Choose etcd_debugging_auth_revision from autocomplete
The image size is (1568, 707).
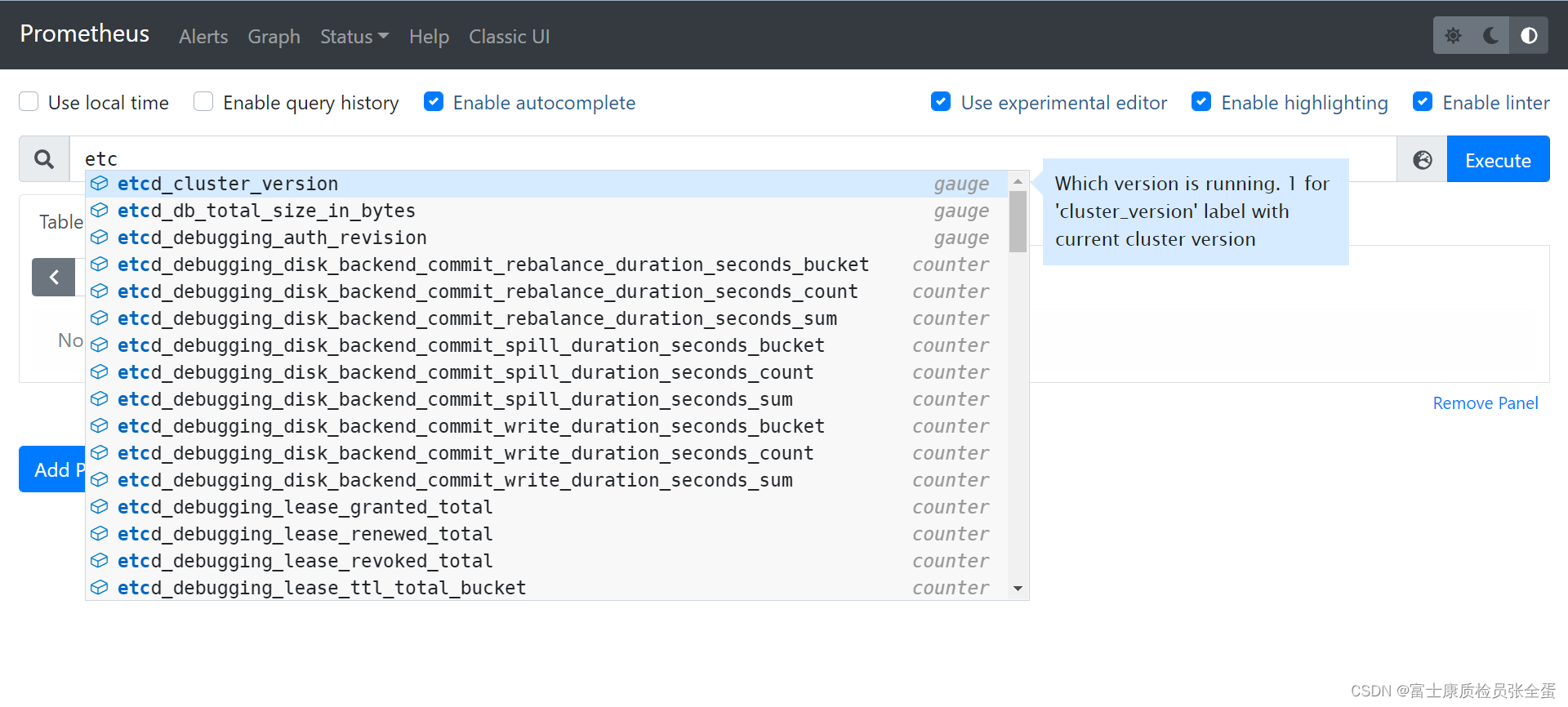[x=546, y=238]
